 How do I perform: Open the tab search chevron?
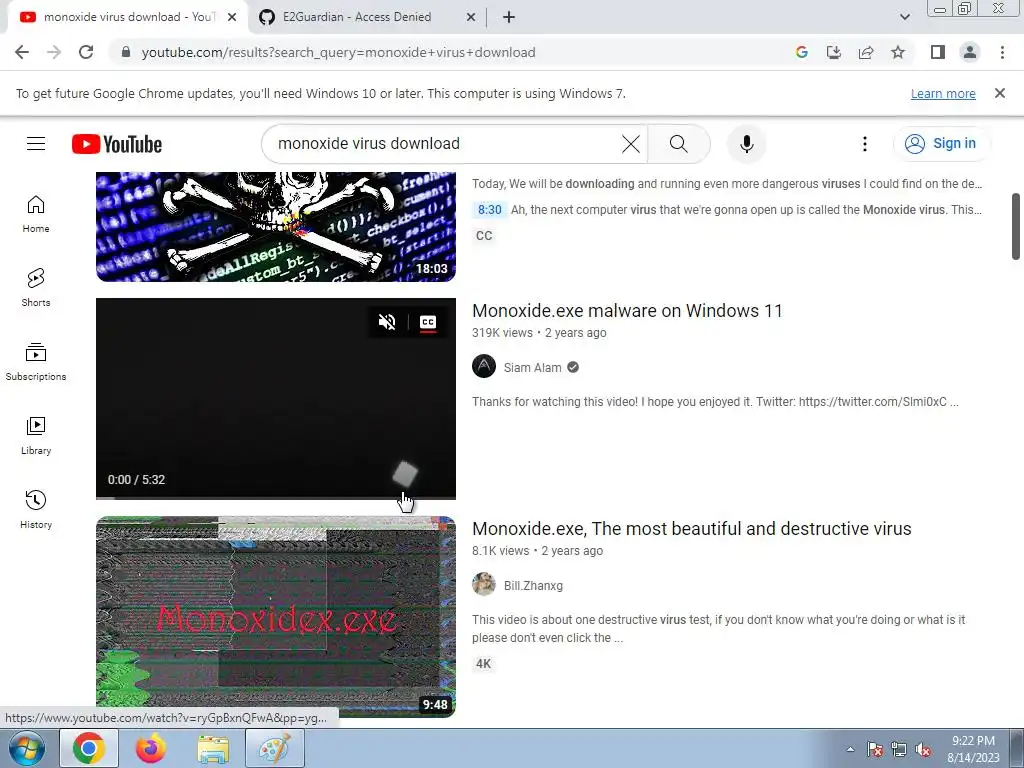click(x=904, y=17)
